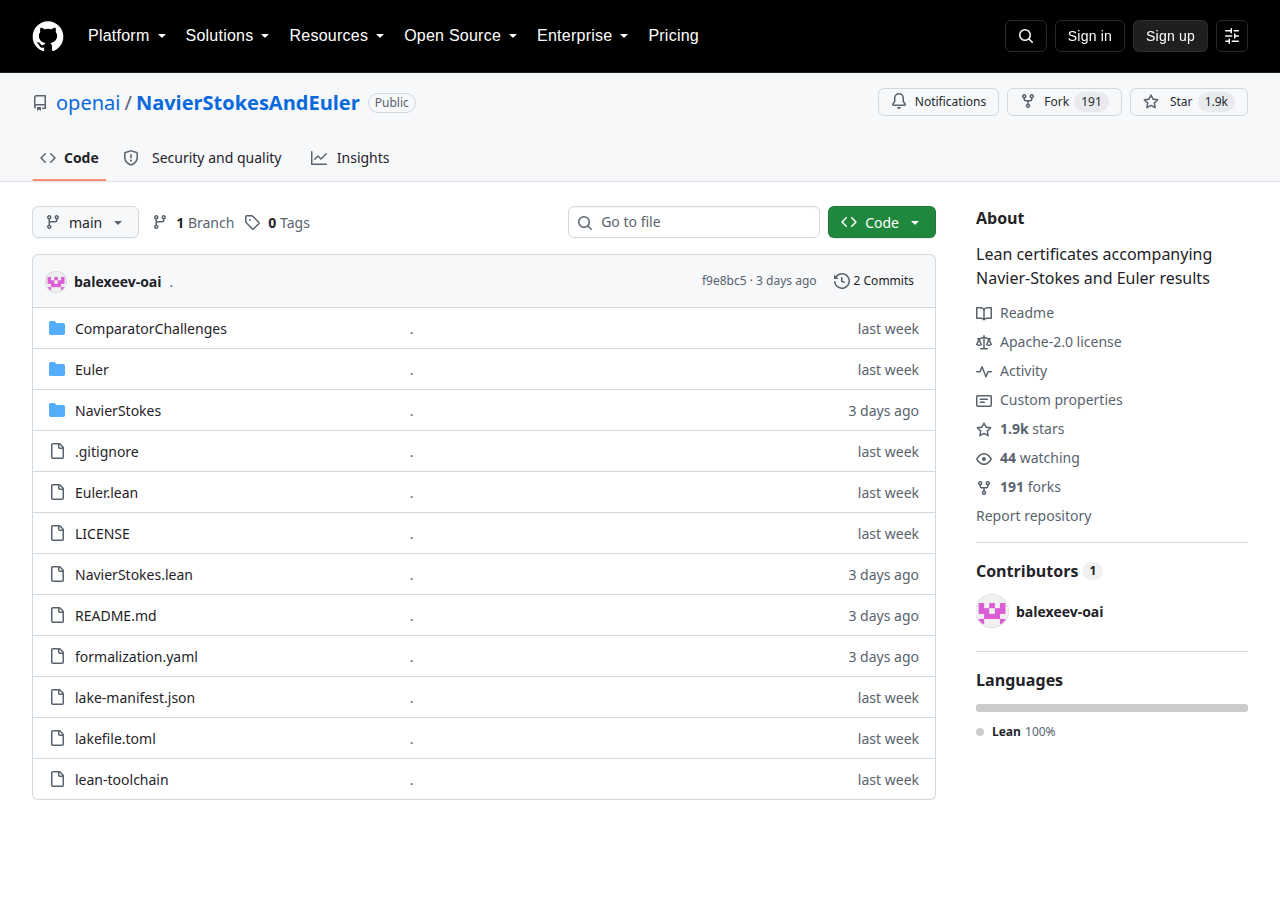Focus the Go to file field
This screenshot has width=1280, height=900.
pyautogui.click(x=694, y=222)
